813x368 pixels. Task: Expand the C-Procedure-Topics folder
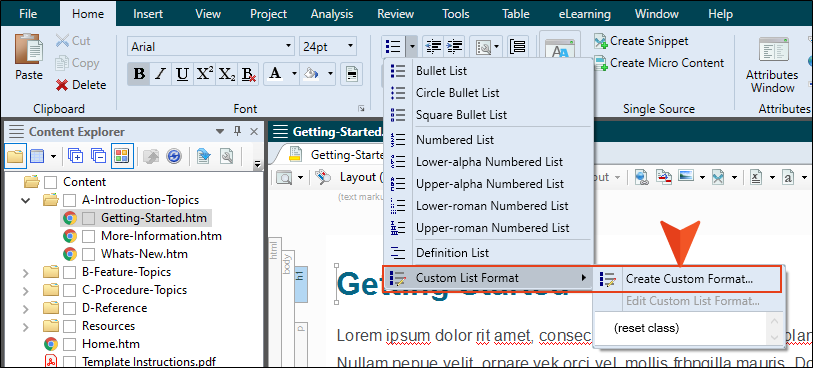coord(25,290)
